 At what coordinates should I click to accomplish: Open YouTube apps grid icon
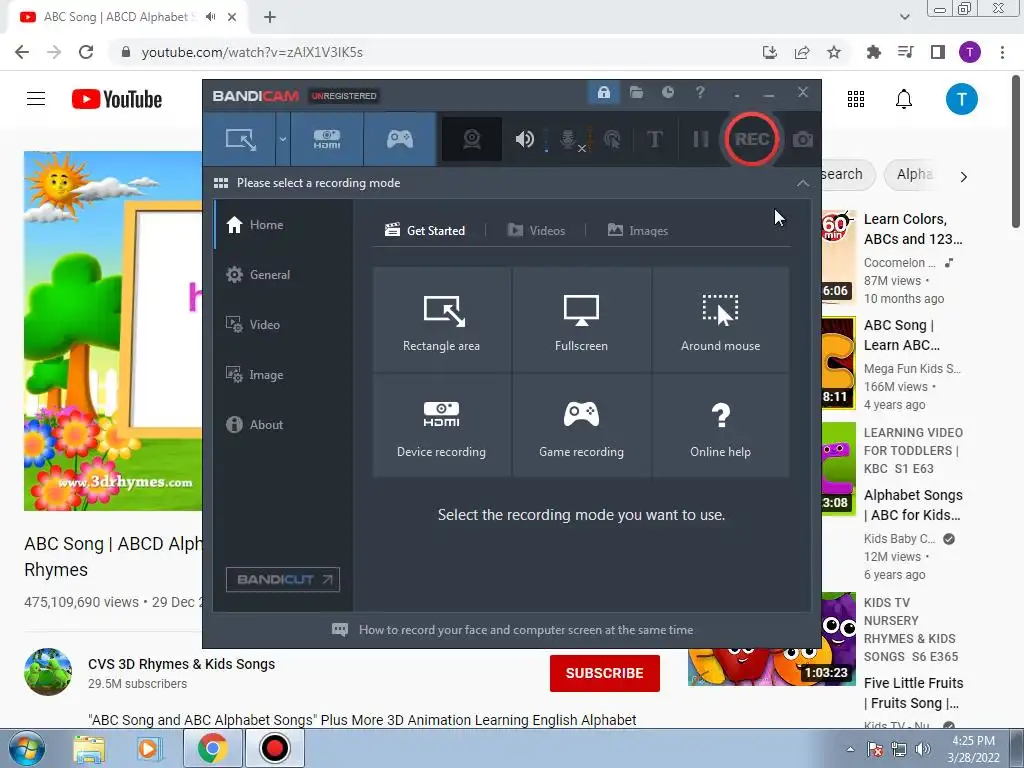click(x=856, y=99)
